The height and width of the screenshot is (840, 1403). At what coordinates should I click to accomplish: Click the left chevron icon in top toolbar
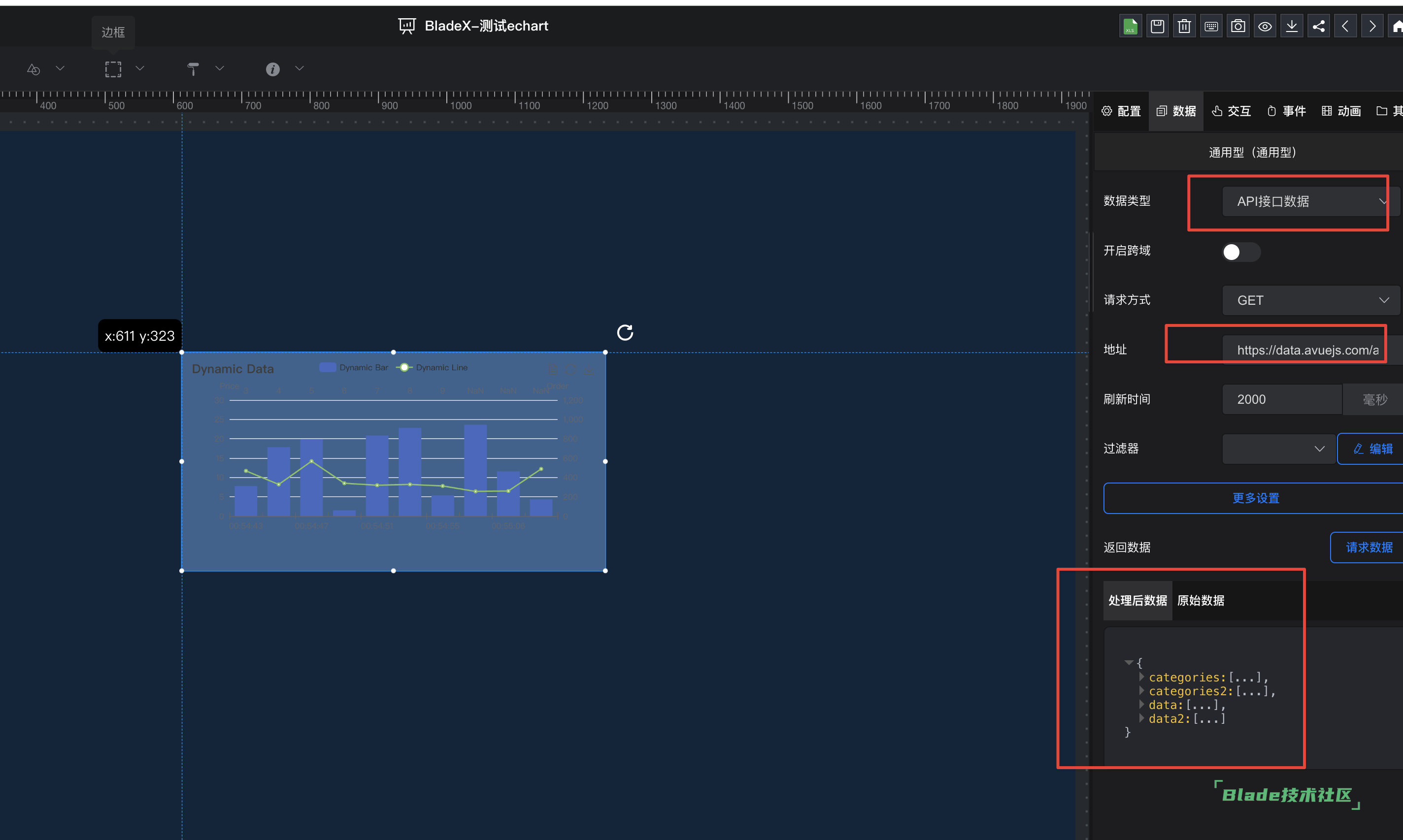[x=1345, y=26]
